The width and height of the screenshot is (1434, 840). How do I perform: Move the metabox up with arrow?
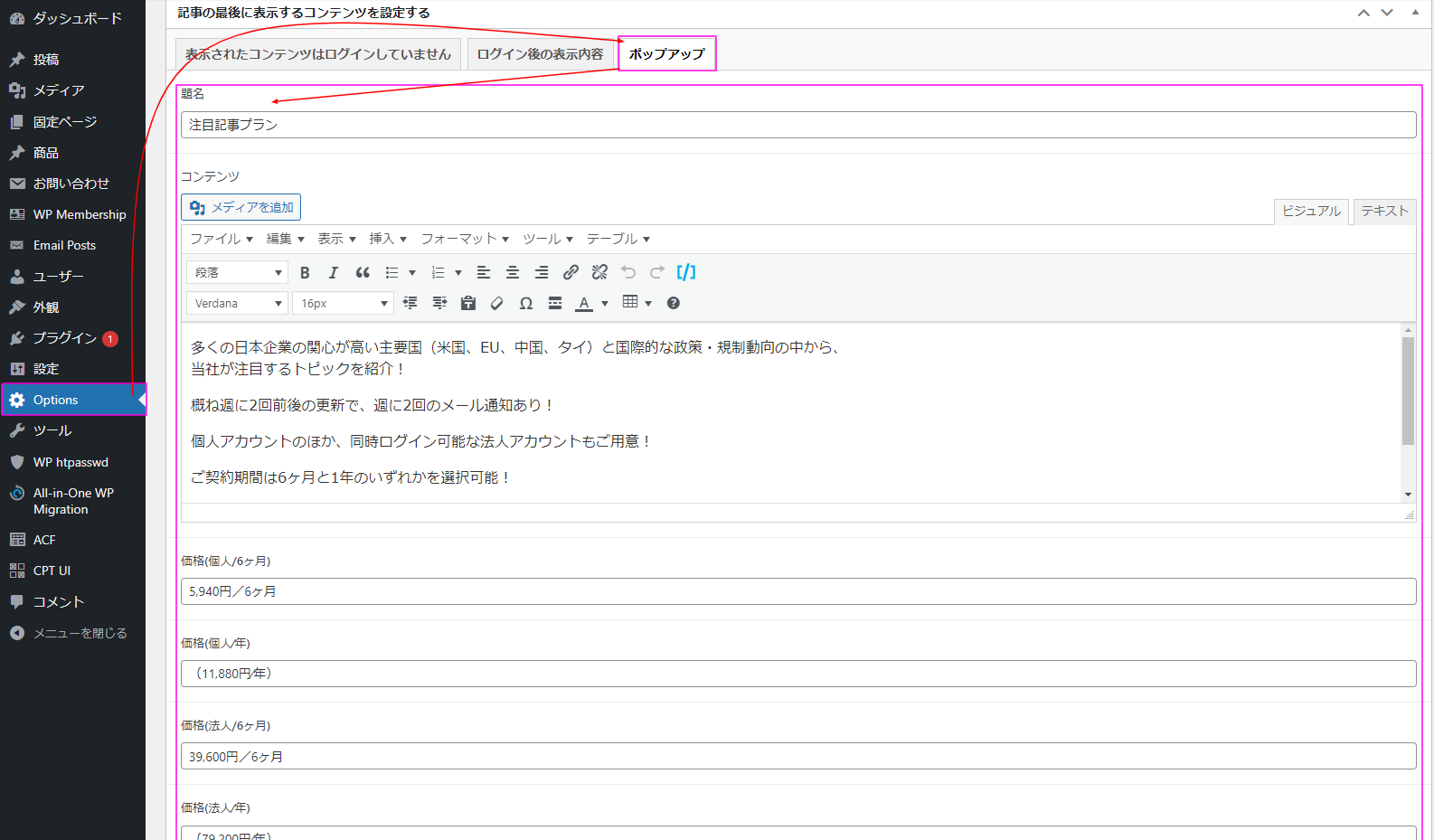(1363, 13)
